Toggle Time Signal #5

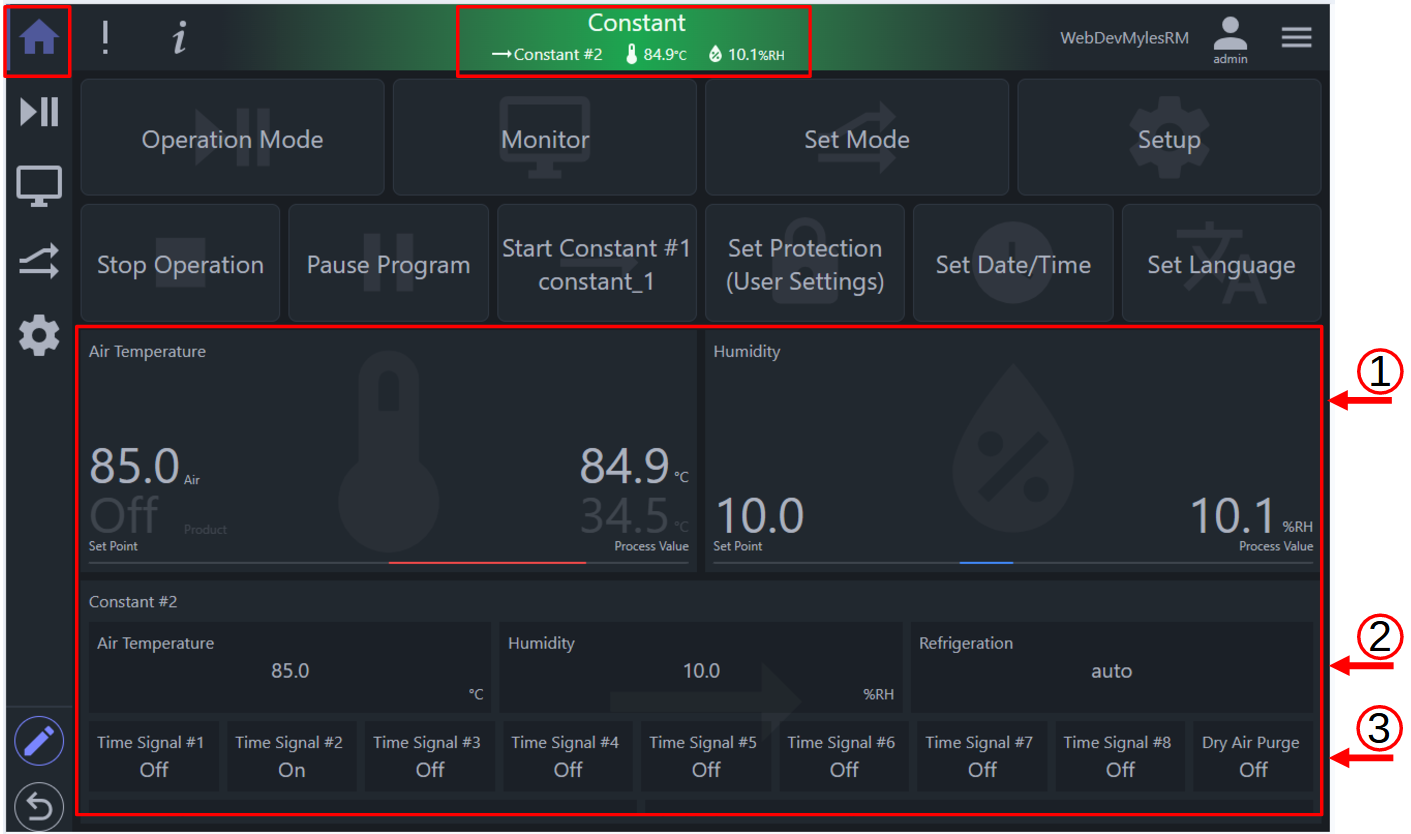706,756
